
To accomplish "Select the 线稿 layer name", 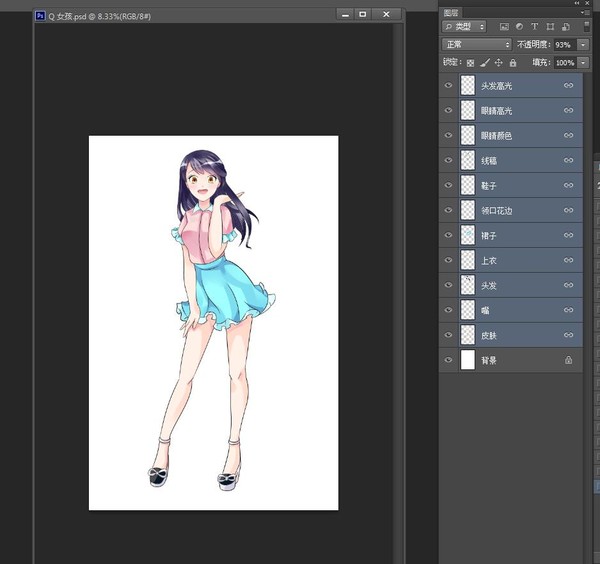I will (x=489, y=161).
